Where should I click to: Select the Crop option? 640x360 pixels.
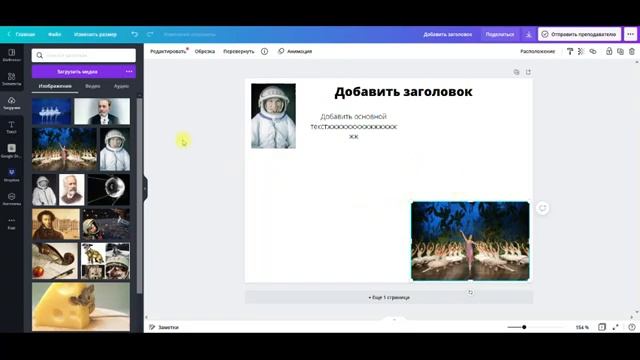click(205, 51)
